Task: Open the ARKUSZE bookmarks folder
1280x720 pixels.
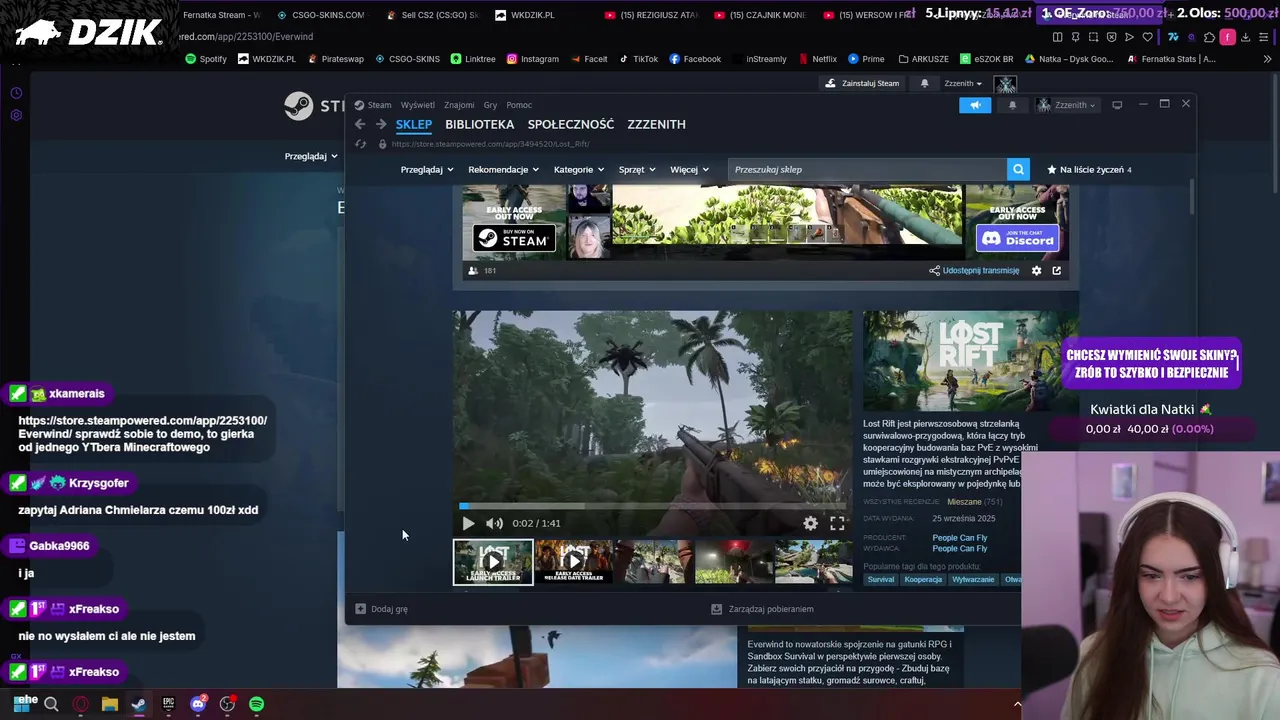Action: tap(923, 59)
